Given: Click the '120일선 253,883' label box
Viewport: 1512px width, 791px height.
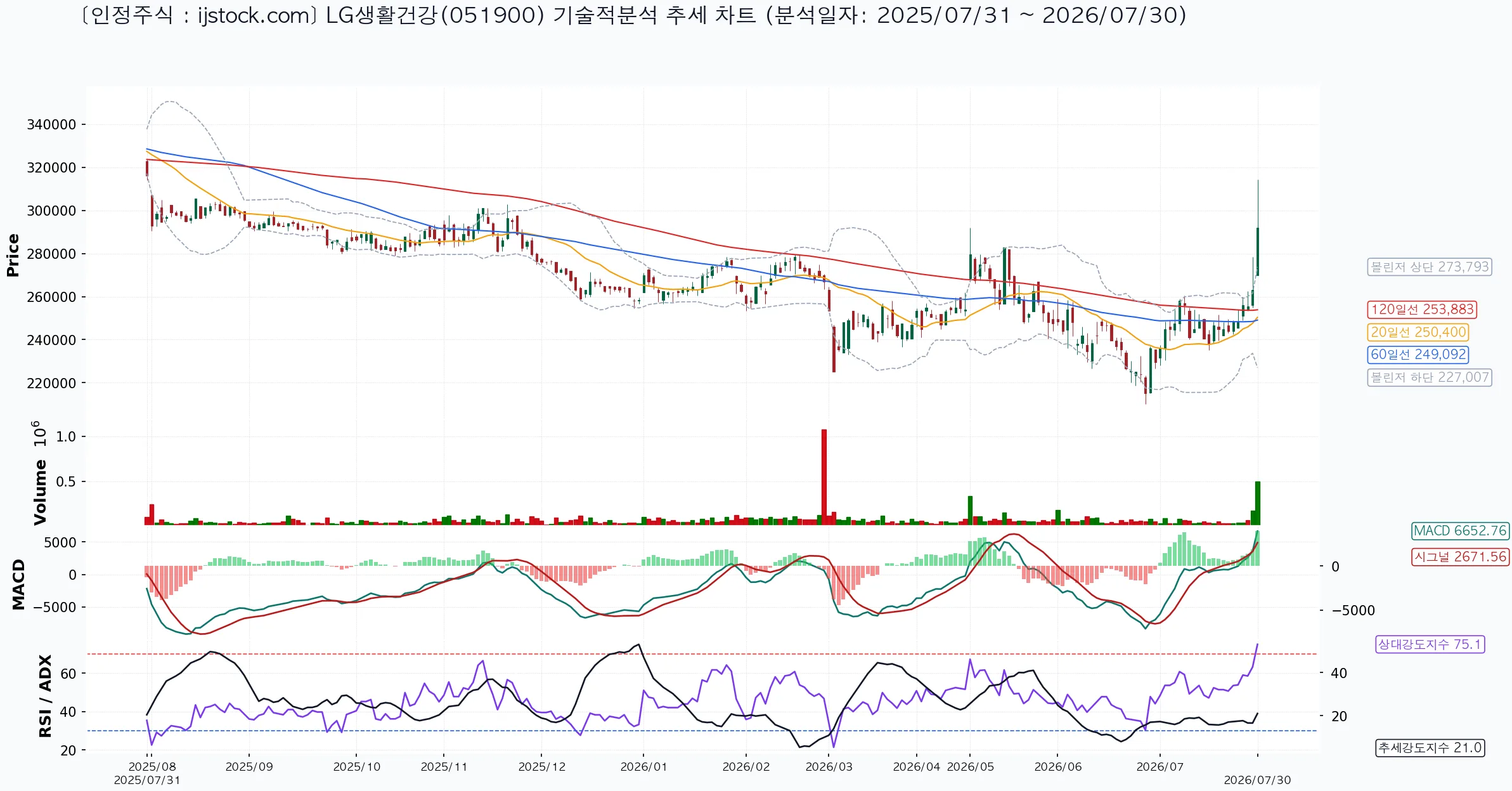Looking at the screenshot, I should (1422, 310).
